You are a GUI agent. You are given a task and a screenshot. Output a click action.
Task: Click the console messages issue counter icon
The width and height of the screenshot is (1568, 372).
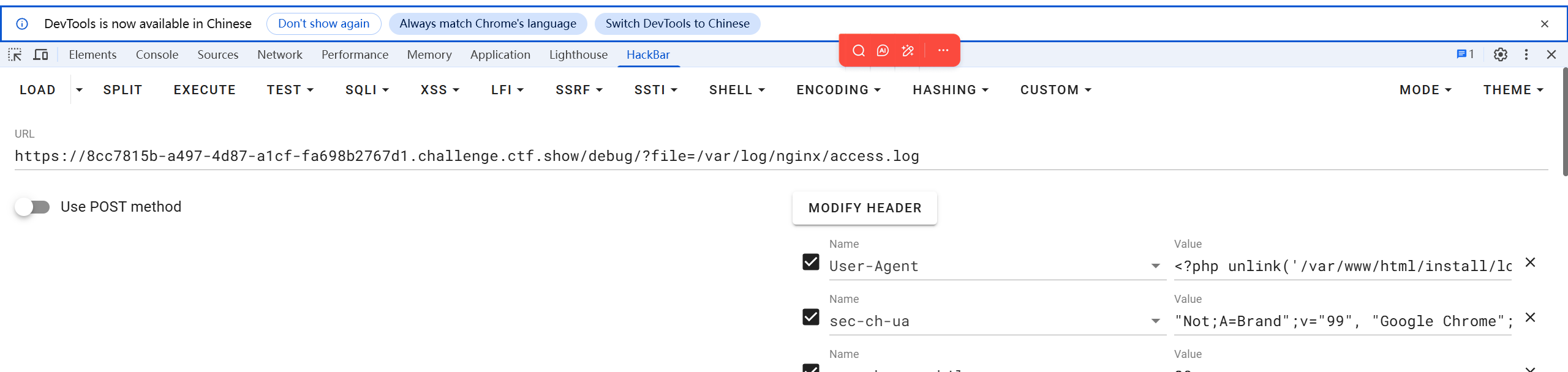point(1464,54)
